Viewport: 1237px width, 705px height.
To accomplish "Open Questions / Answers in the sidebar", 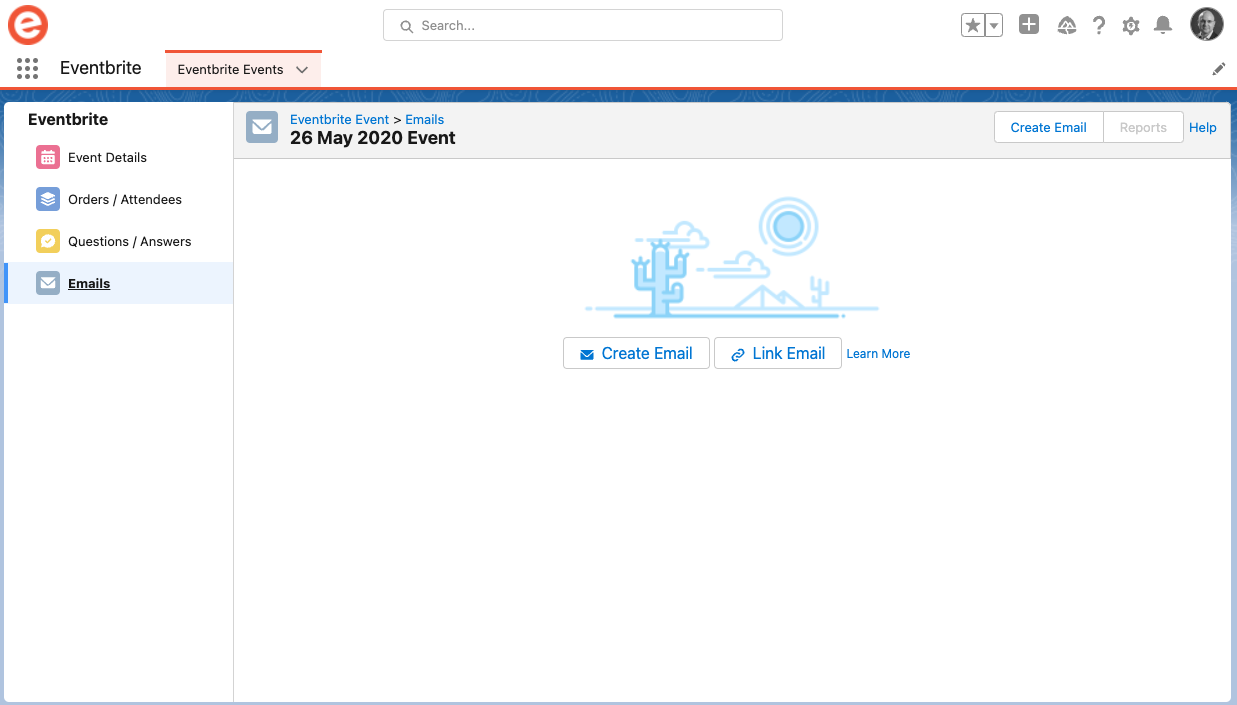I will tap(130, 241).
